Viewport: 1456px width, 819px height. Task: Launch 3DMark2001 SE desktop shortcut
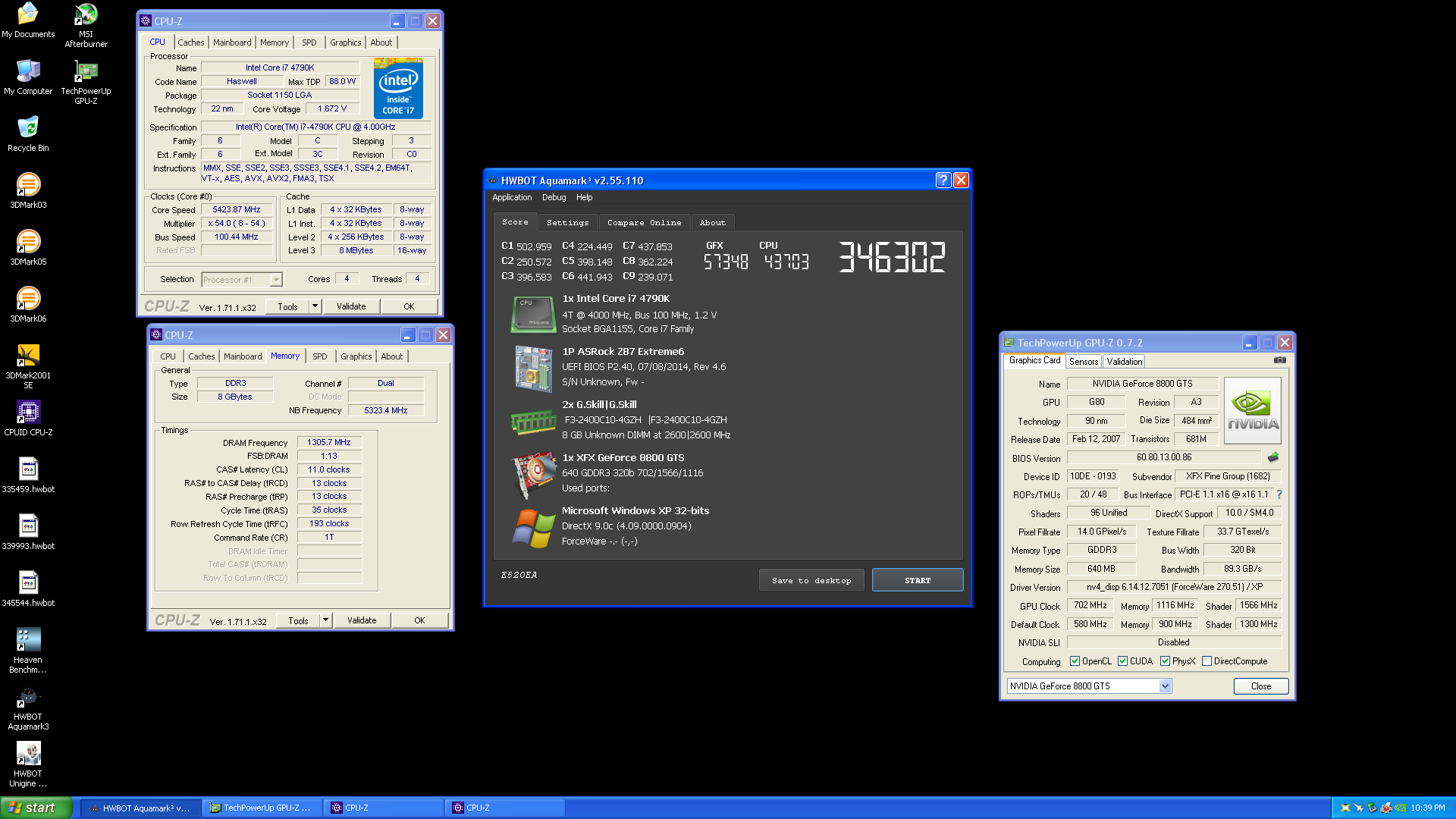point(28,366)
